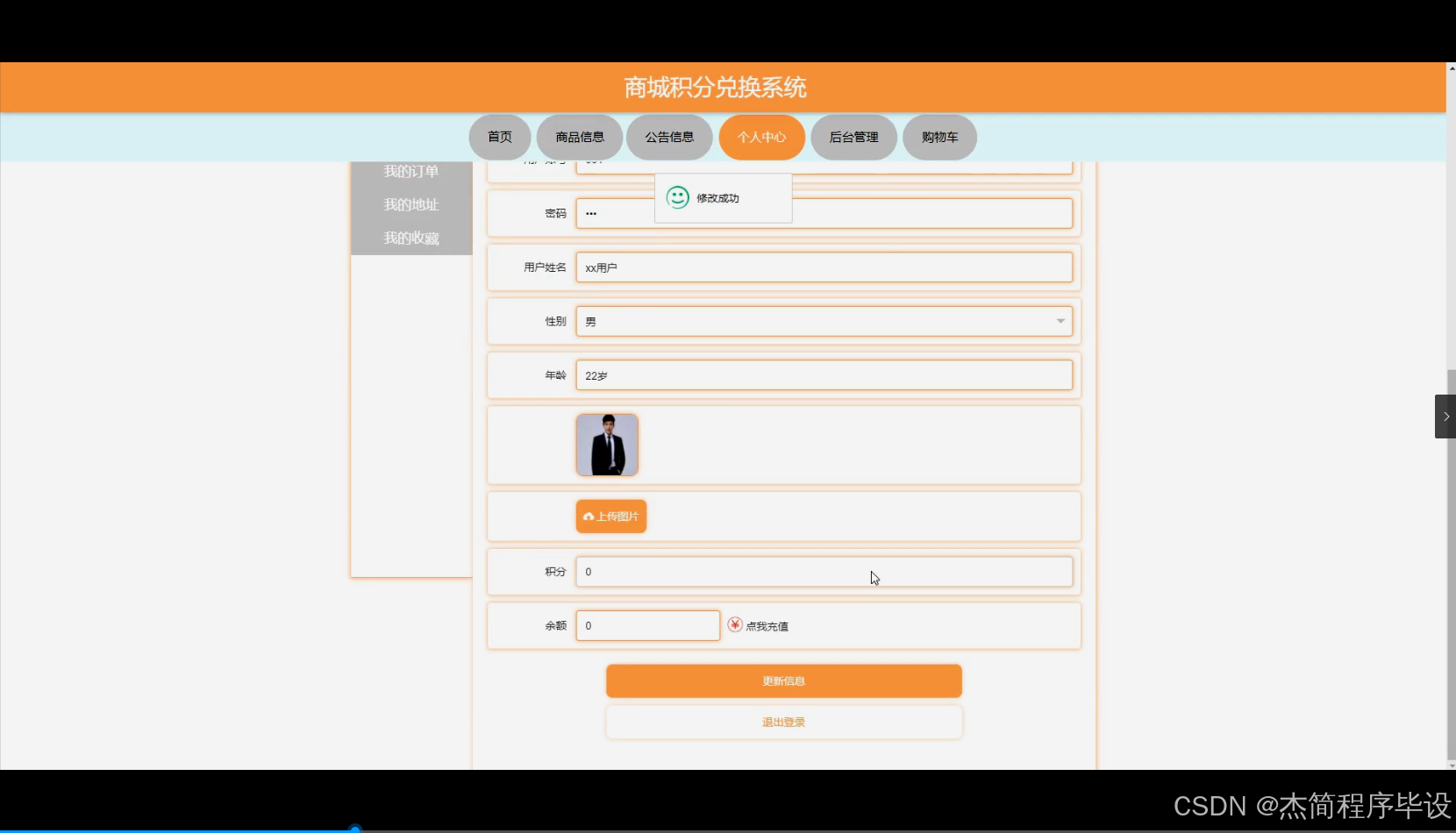The width and height of the screenshot is (1456, 833).
Task: Click the page vertical scrollbar
Action: click(1451, 565)
